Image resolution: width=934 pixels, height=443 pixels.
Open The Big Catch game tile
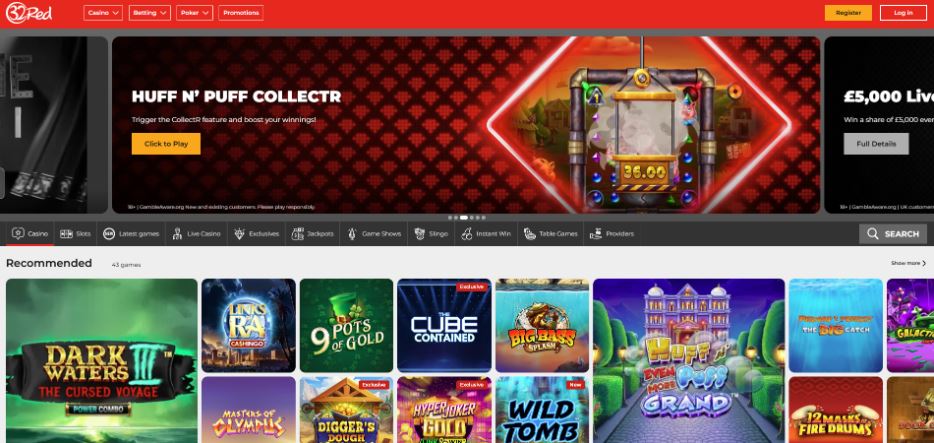836,326
